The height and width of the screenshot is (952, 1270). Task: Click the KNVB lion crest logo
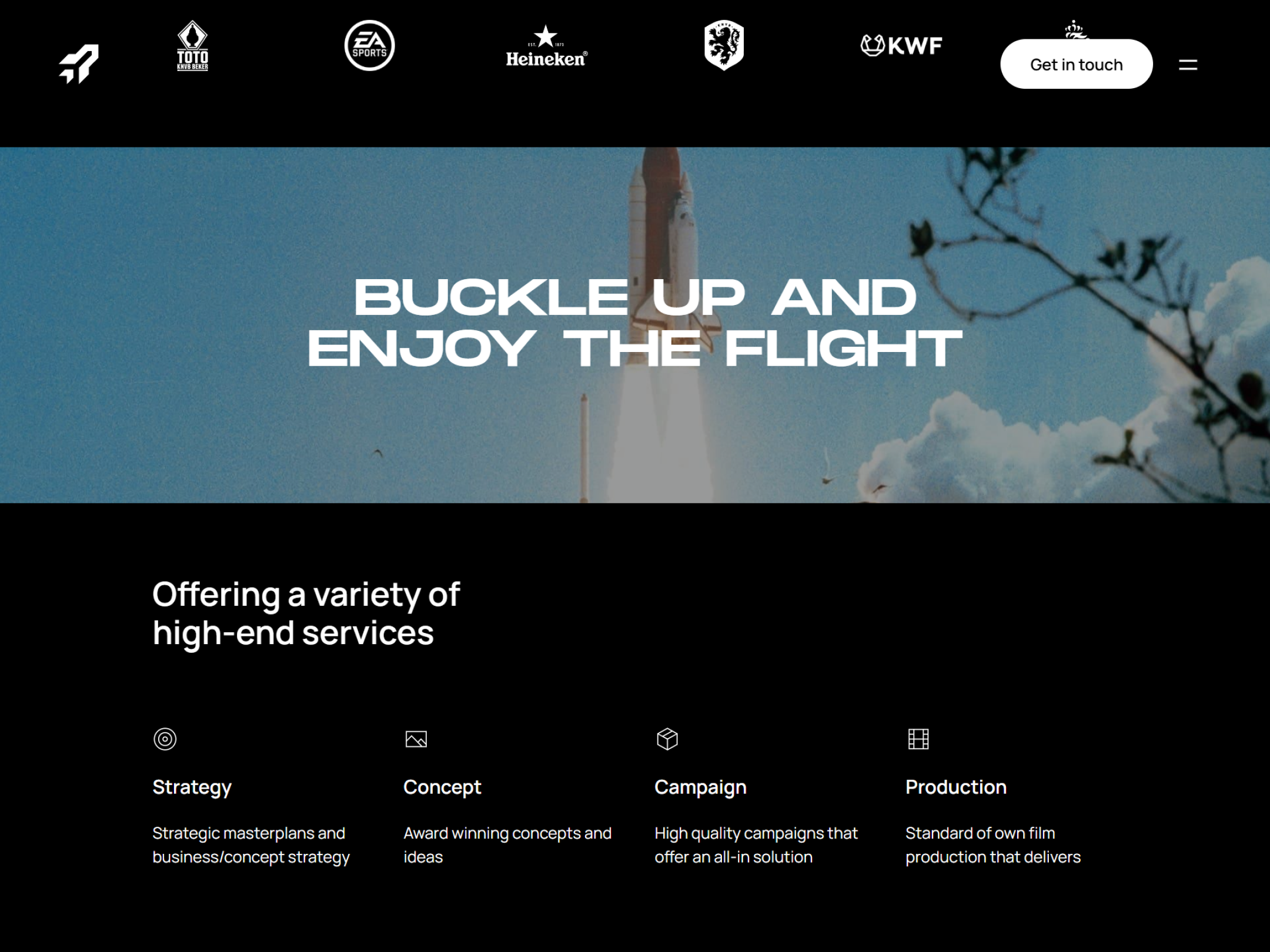[x=724, y=46]
